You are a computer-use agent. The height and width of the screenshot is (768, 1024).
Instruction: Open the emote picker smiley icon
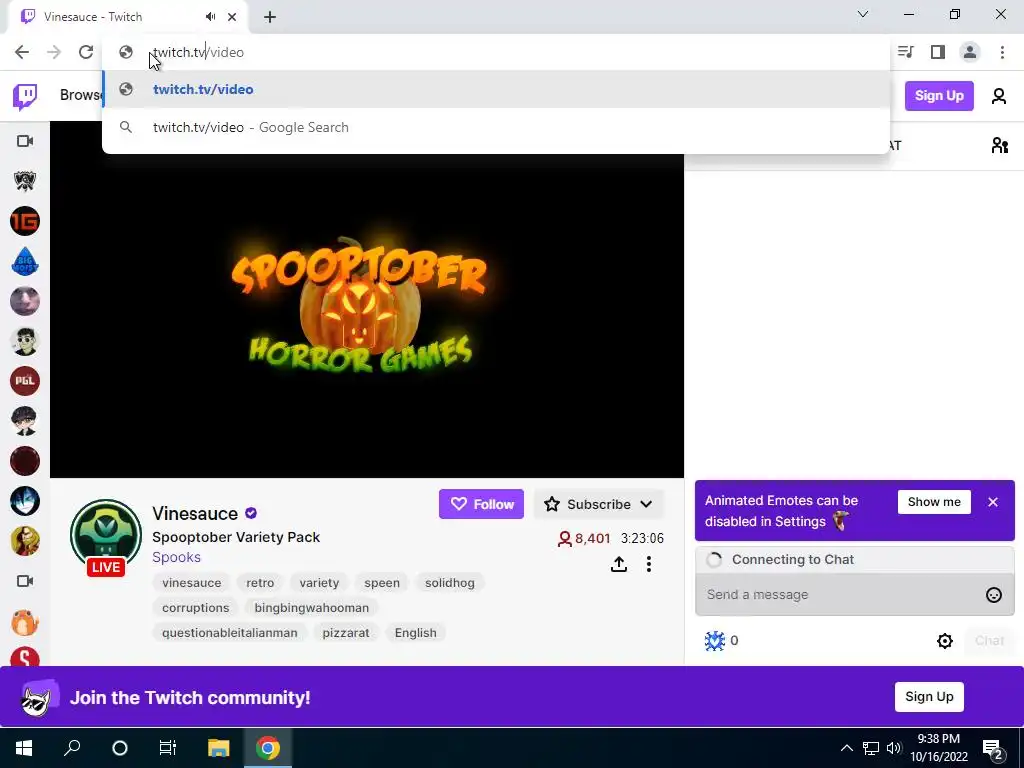click(x=993, y=594)
